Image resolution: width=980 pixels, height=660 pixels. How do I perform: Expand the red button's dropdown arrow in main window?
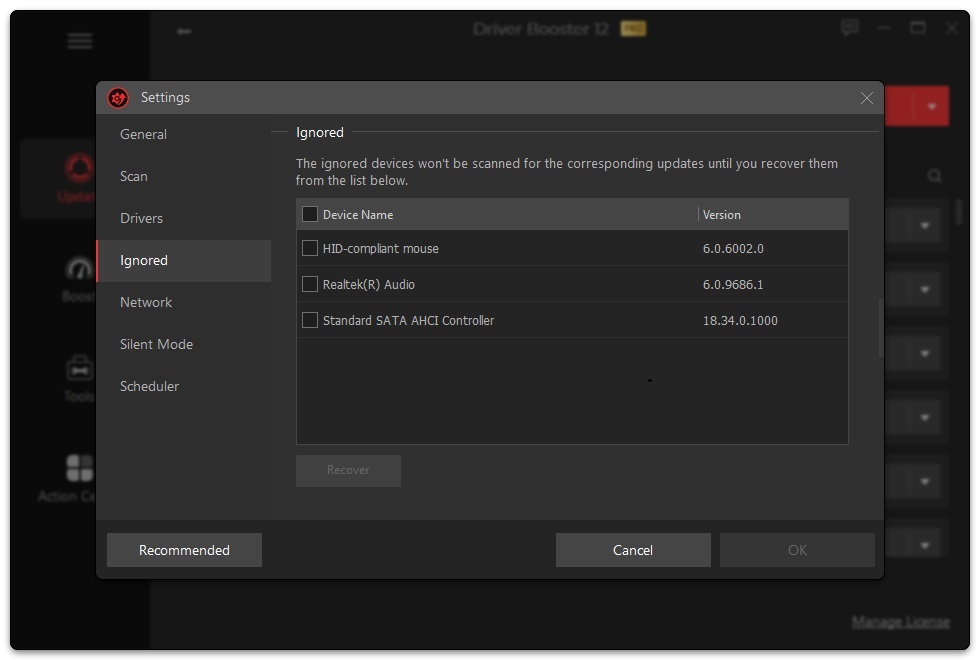pos(932,107)
